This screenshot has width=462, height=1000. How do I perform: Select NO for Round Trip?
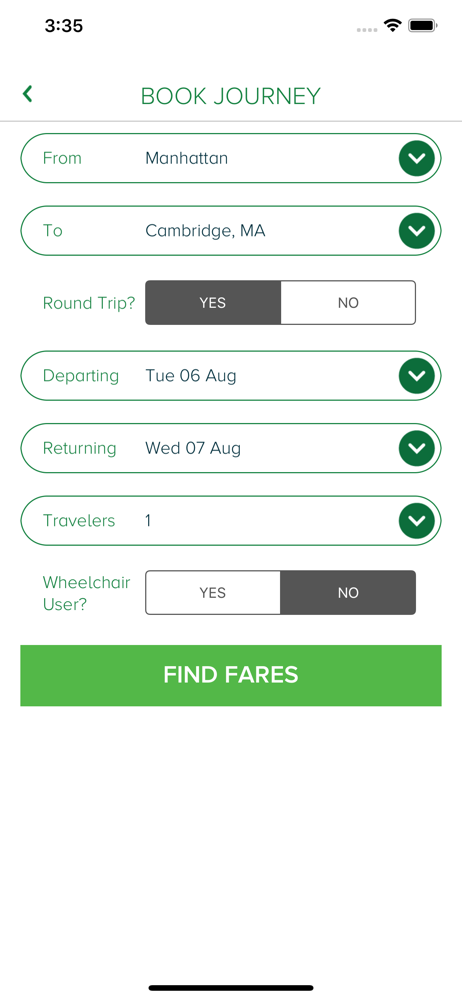tap(348, 303)
